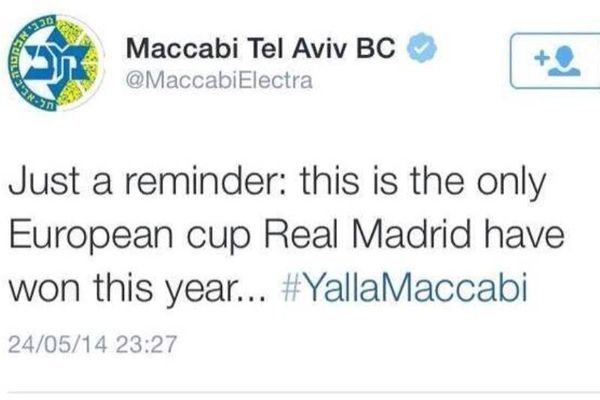Click the blue Star of David in the logo
Image resolution: width=600 pixels, height=400 pixels.
pyautogui.click(x=54, y=62)
